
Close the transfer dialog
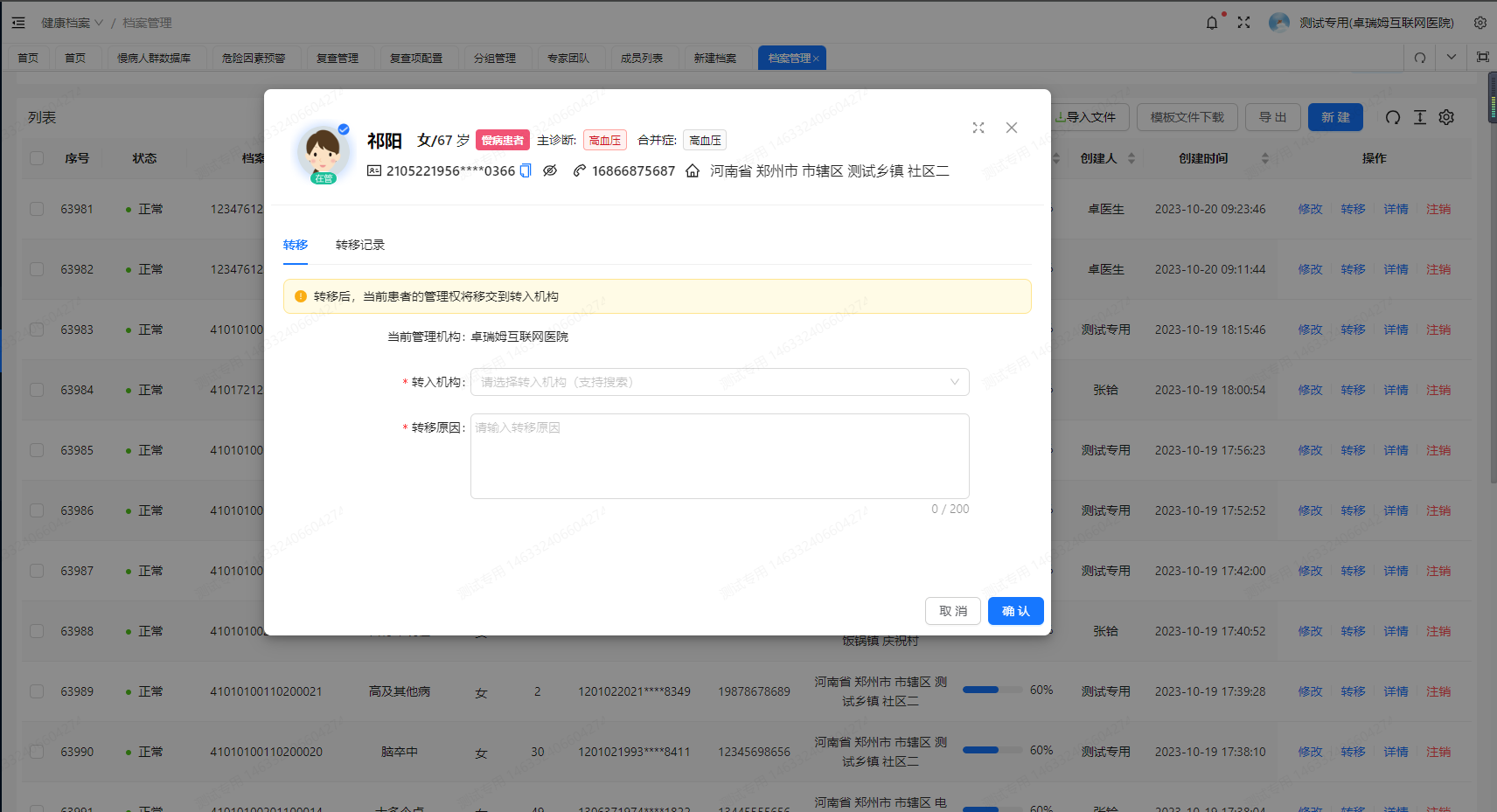pyautogui.click(x=1012, y=128)
